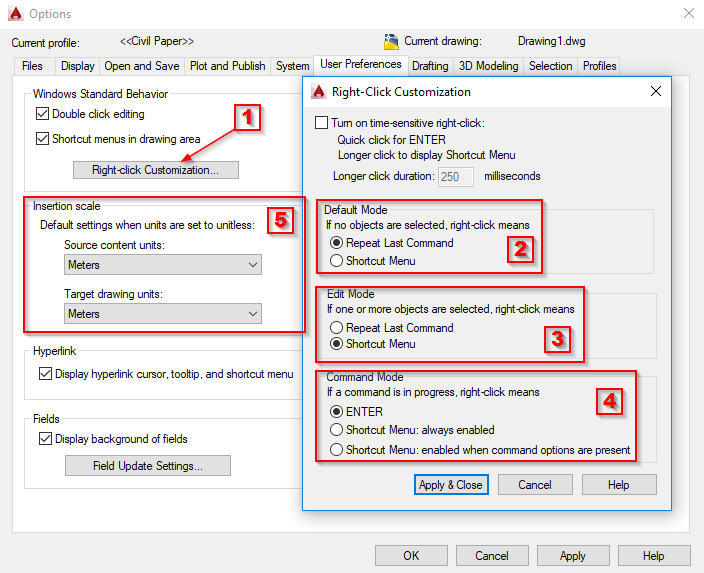Image resolution: width=704 pixels, height=573 pixels.
Task: Select Default Mode Repeat Last Command
Action: pyautogui.click(x=336, y=243)
